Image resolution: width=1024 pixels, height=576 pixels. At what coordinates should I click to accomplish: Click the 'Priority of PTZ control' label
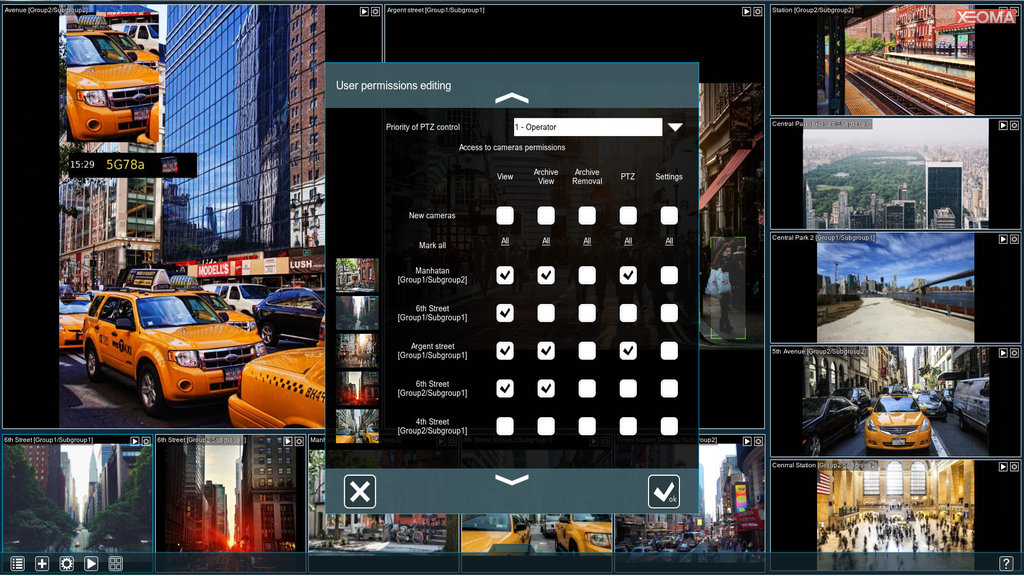point(423,127)
